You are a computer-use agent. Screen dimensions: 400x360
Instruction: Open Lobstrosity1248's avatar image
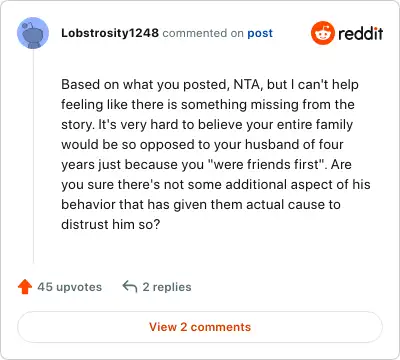[x=33, y=33]
